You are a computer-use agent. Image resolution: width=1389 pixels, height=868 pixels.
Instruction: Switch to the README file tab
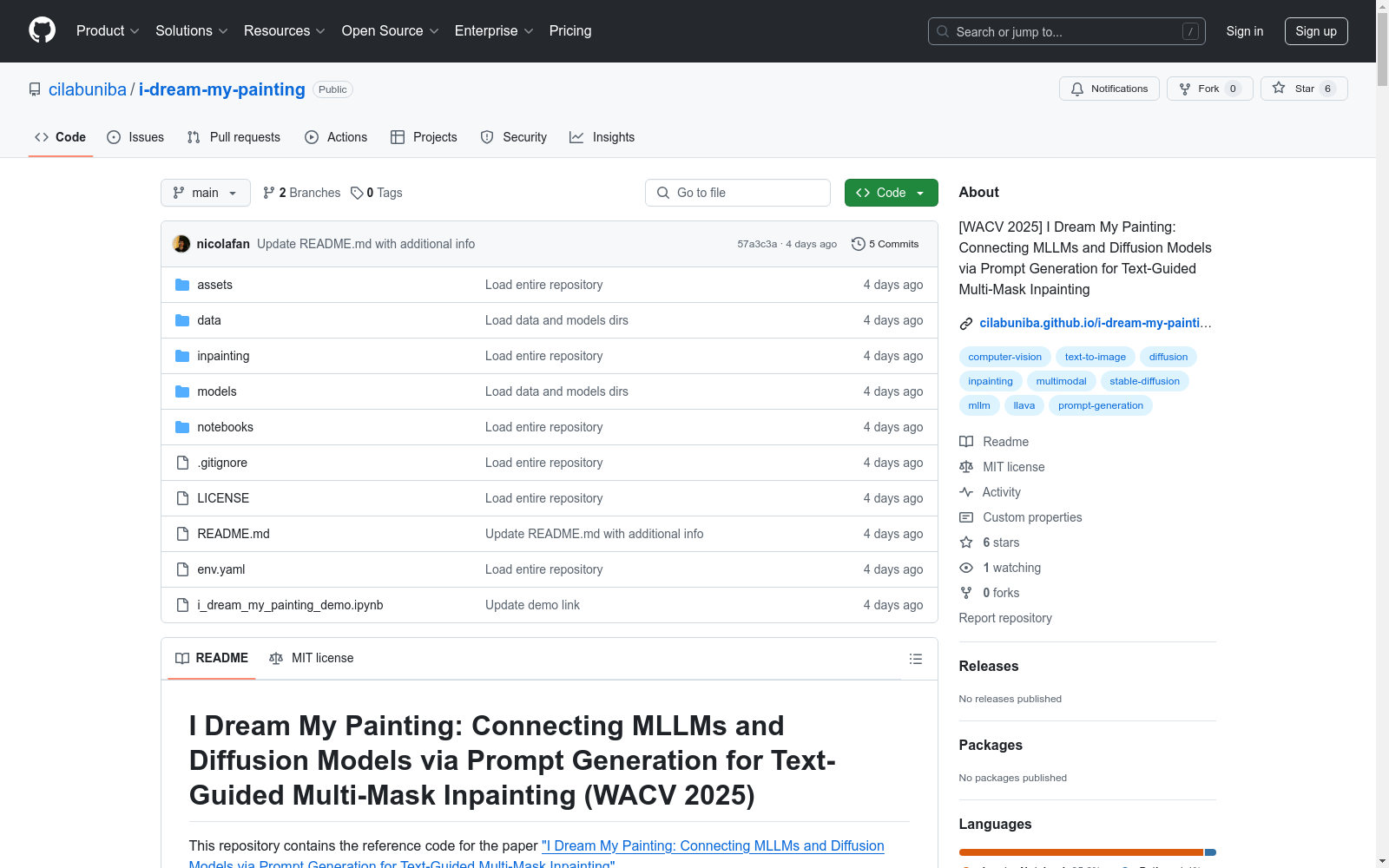pyautogui.click(x=212, y=658)
